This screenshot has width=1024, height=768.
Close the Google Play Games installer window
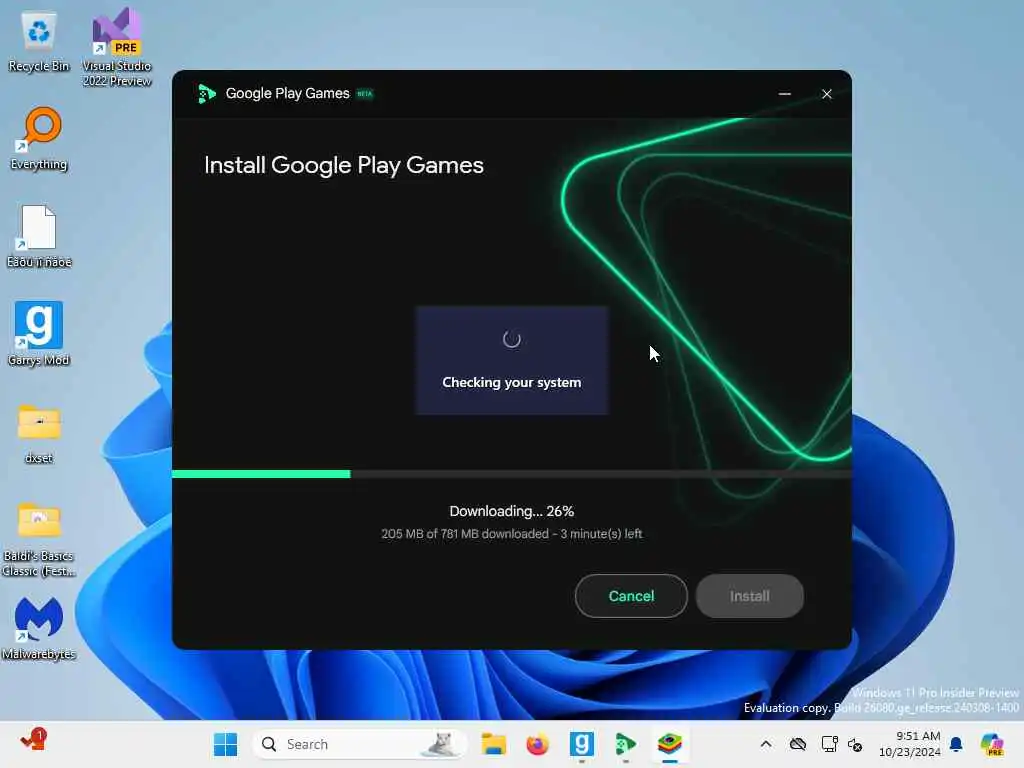(x=827, y=94)
